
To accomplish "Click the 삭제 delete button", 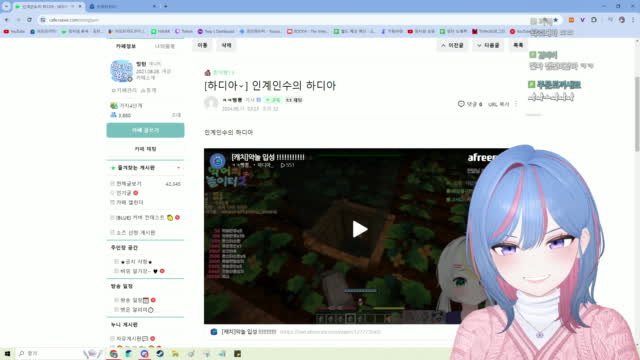I will pyautogui.click(x=226, y=45).
